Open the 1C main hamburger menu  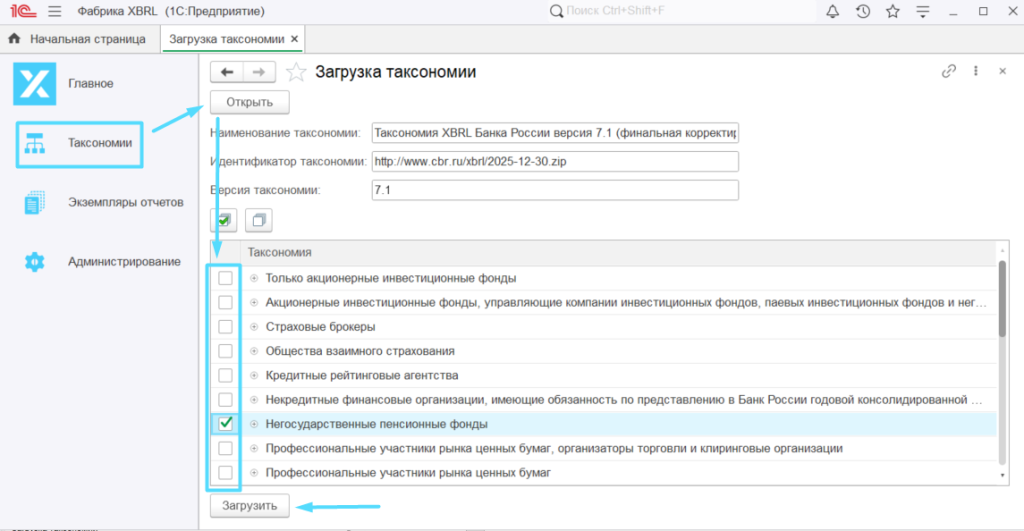[55, 11]
